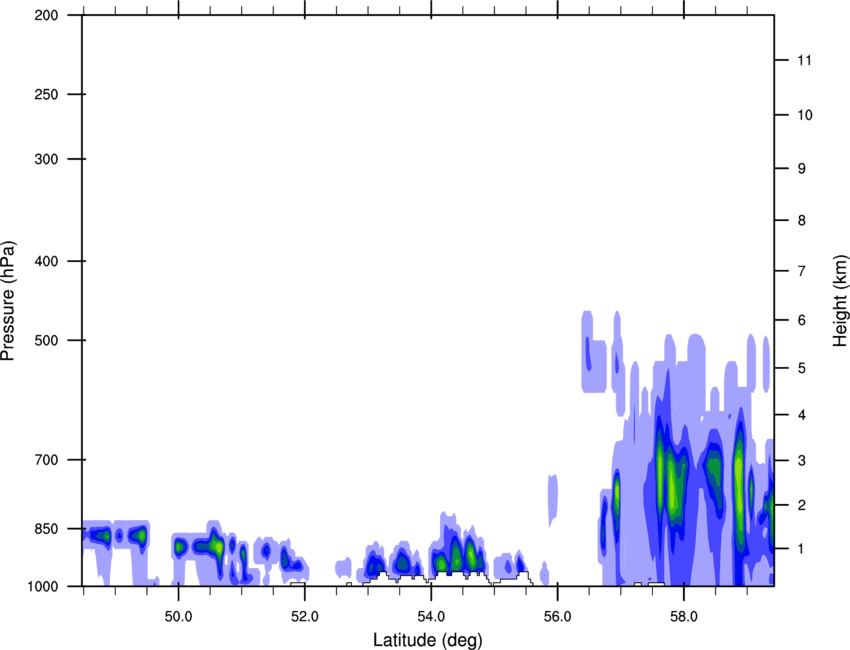
Task: Click the 700 pressure tick label
Action: coord(46,460)
